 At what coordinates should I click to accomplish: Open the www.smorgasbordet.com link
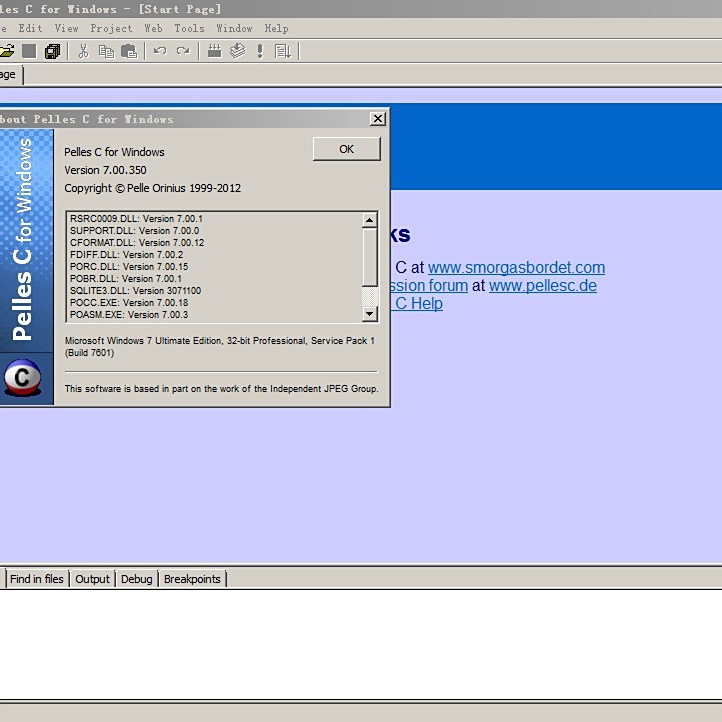pos(516,268)
